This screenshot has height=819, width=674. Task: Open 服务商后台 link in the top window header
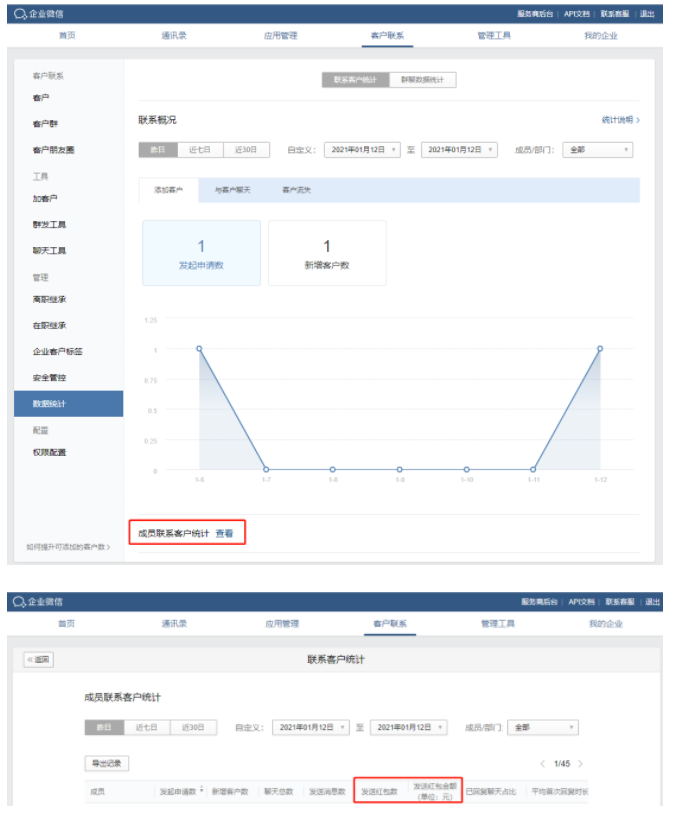tap(535, 14)
